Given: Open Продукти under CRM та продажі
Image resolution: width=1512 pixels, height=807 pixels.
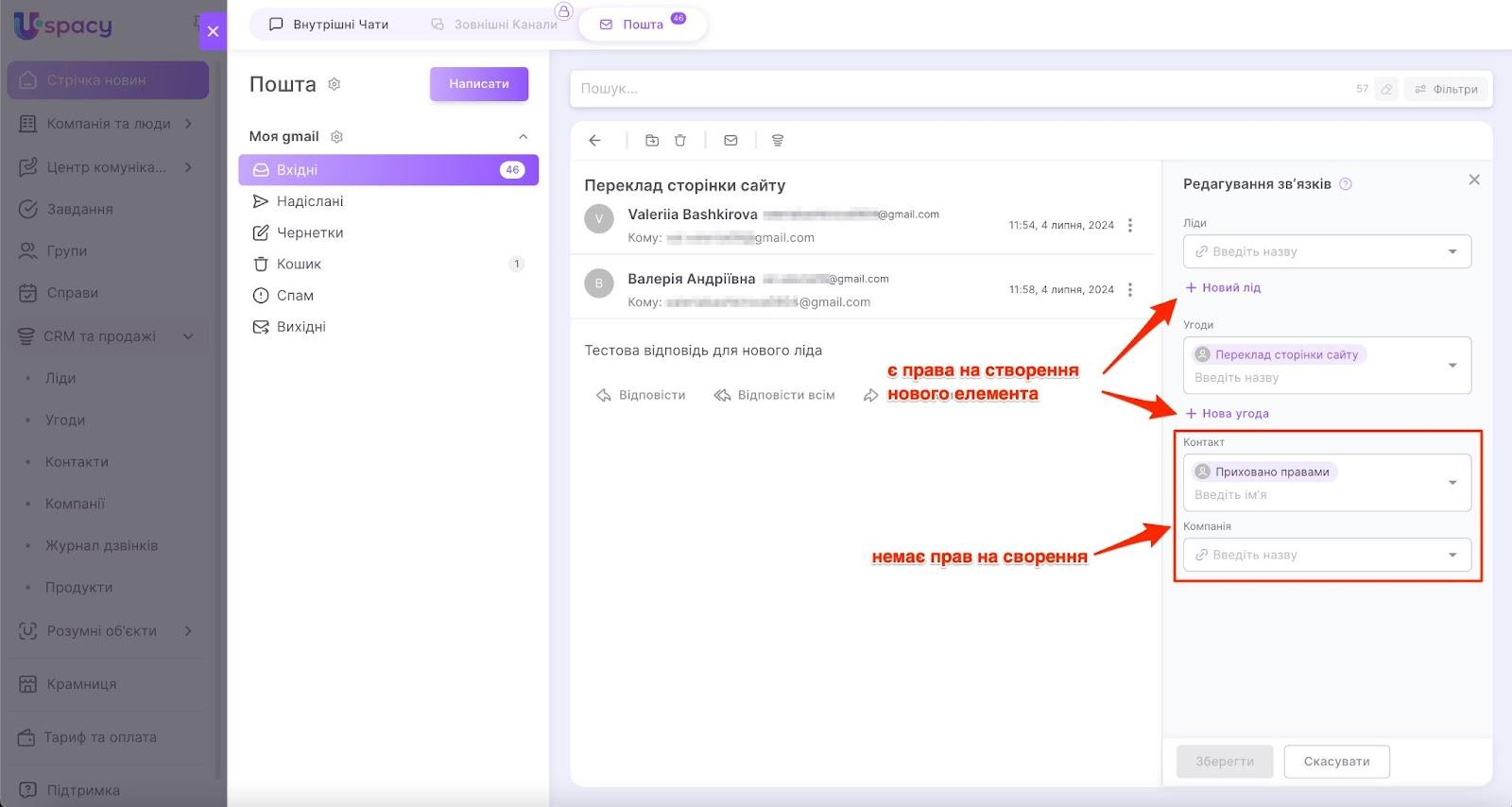Looking at the screenshot, I should [x=78, y=588].
